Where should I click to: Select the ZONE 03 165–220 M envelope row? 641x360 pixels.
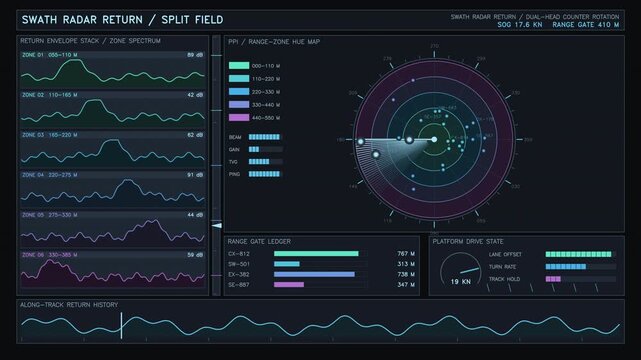112,149
